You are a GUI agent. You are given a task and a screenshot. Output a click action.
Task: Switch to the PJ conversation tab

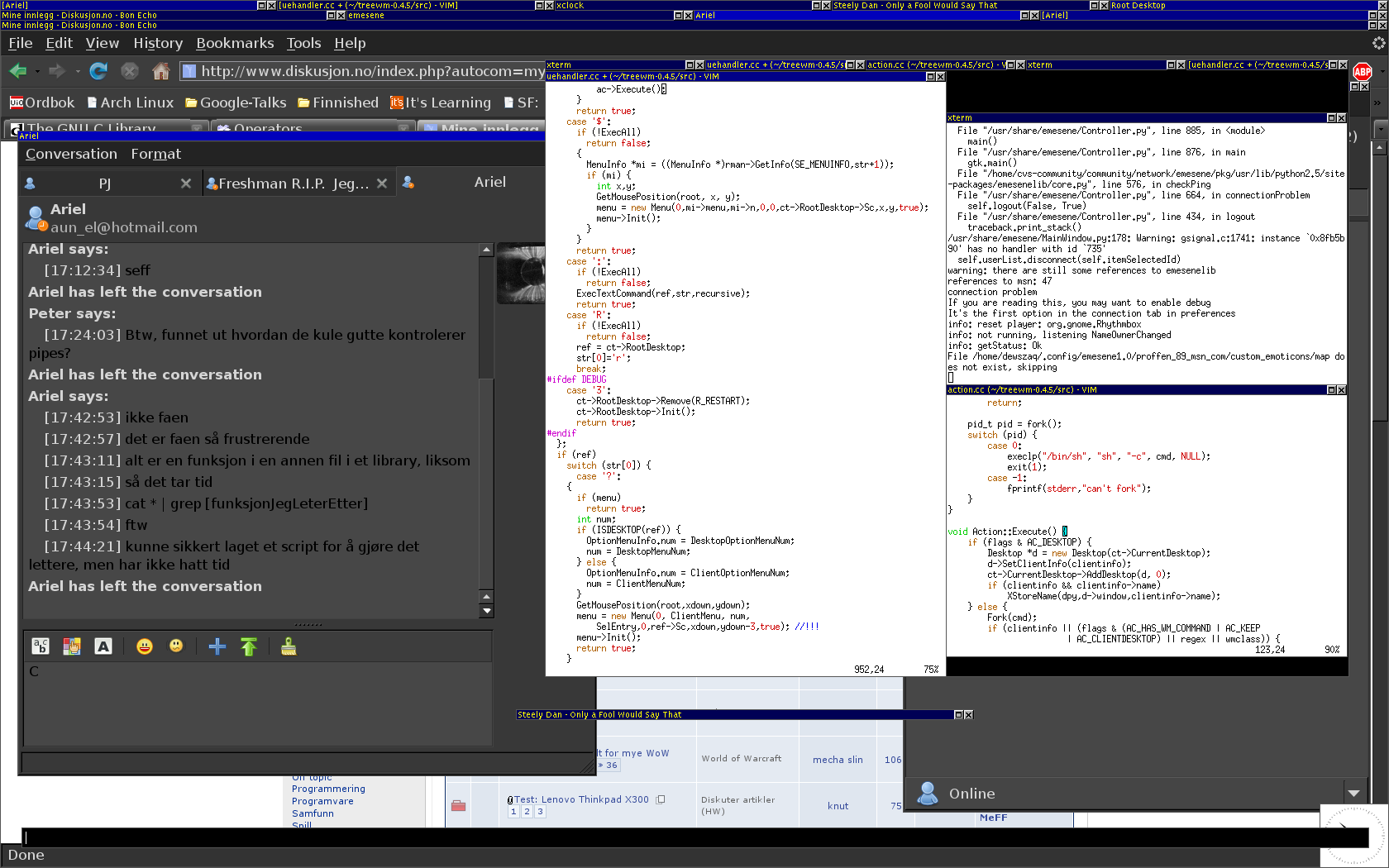(104, 184)
